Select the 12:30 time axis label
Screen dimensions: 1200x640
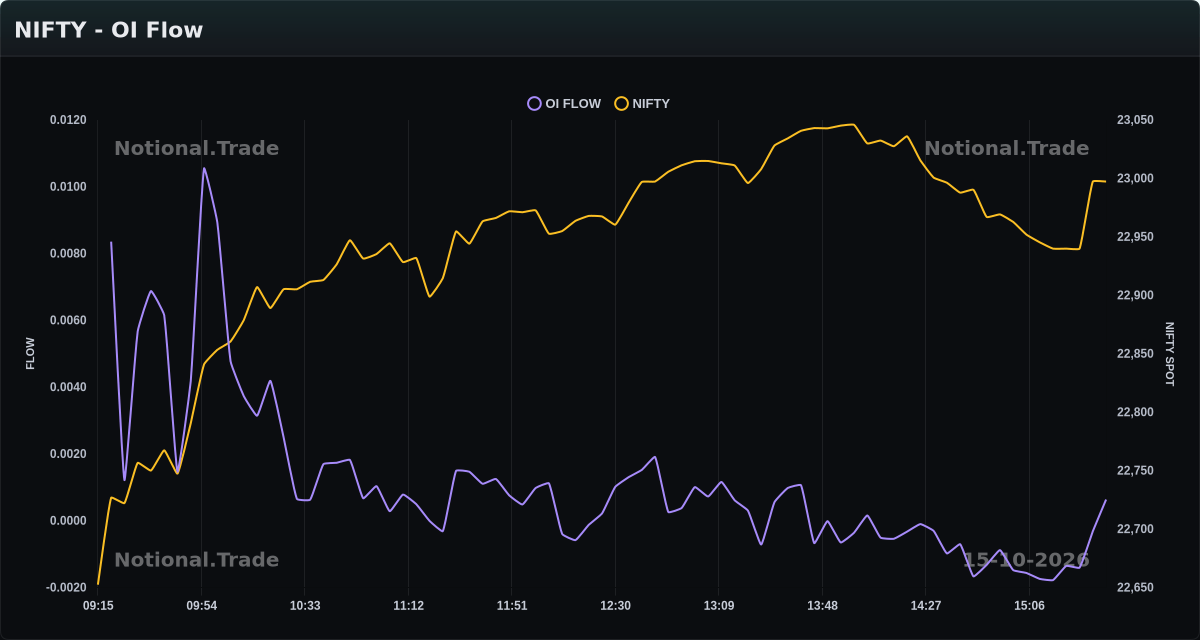tap(615, 605)
